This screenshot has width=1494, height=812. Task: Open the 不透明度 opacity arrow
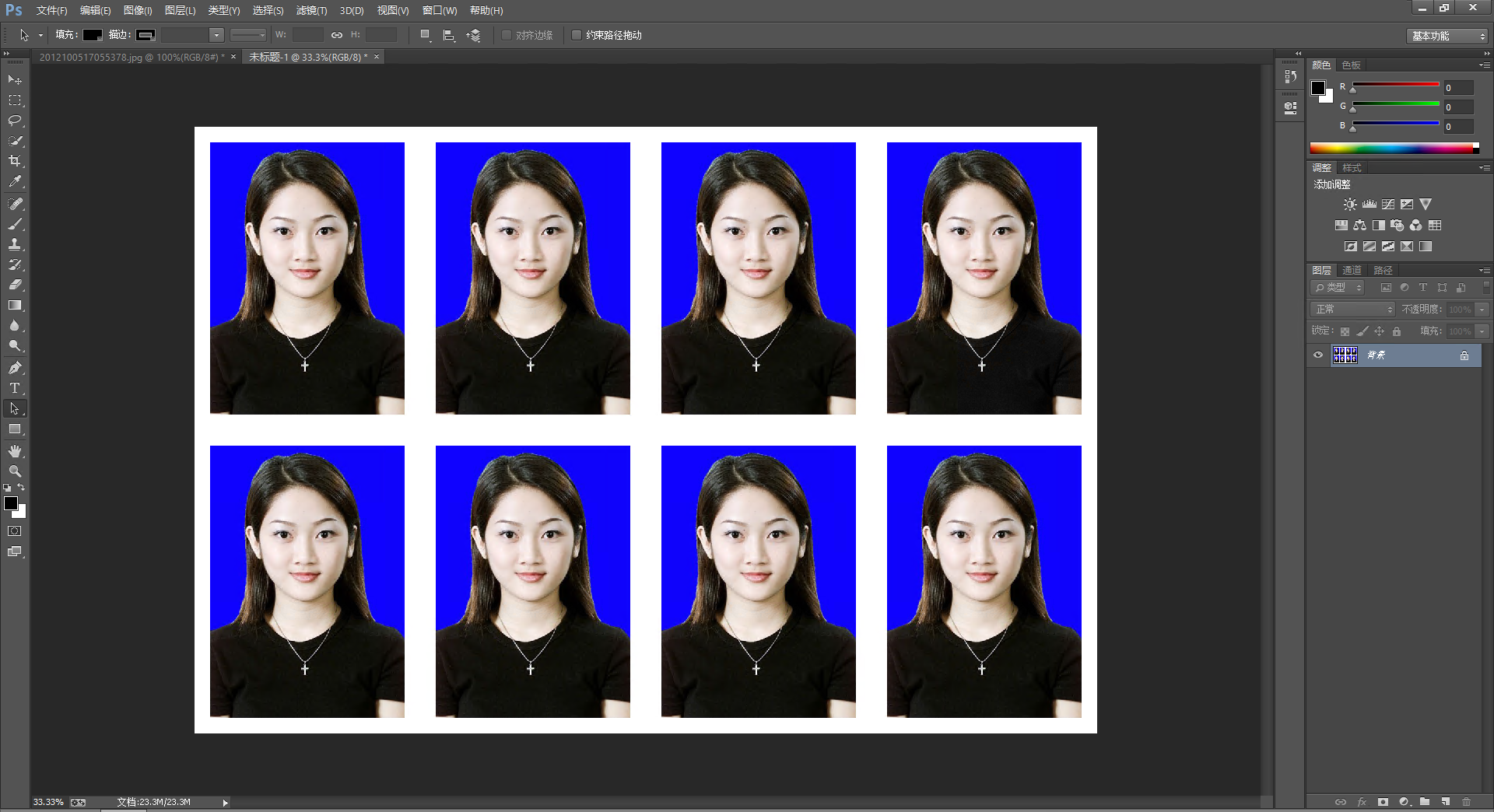[x=1482, y=310]
